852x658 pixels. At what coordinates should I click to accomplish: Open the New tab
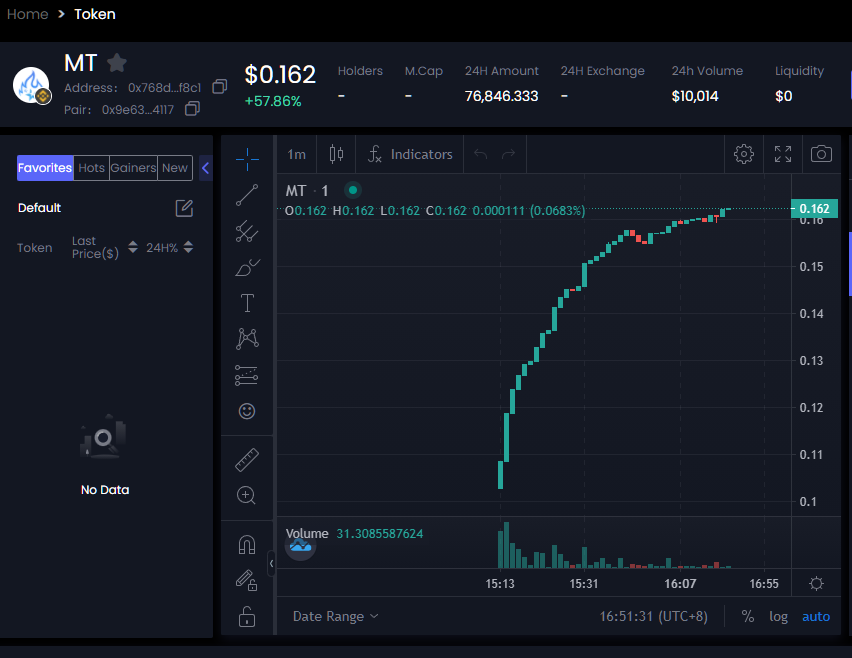point(175,168)
